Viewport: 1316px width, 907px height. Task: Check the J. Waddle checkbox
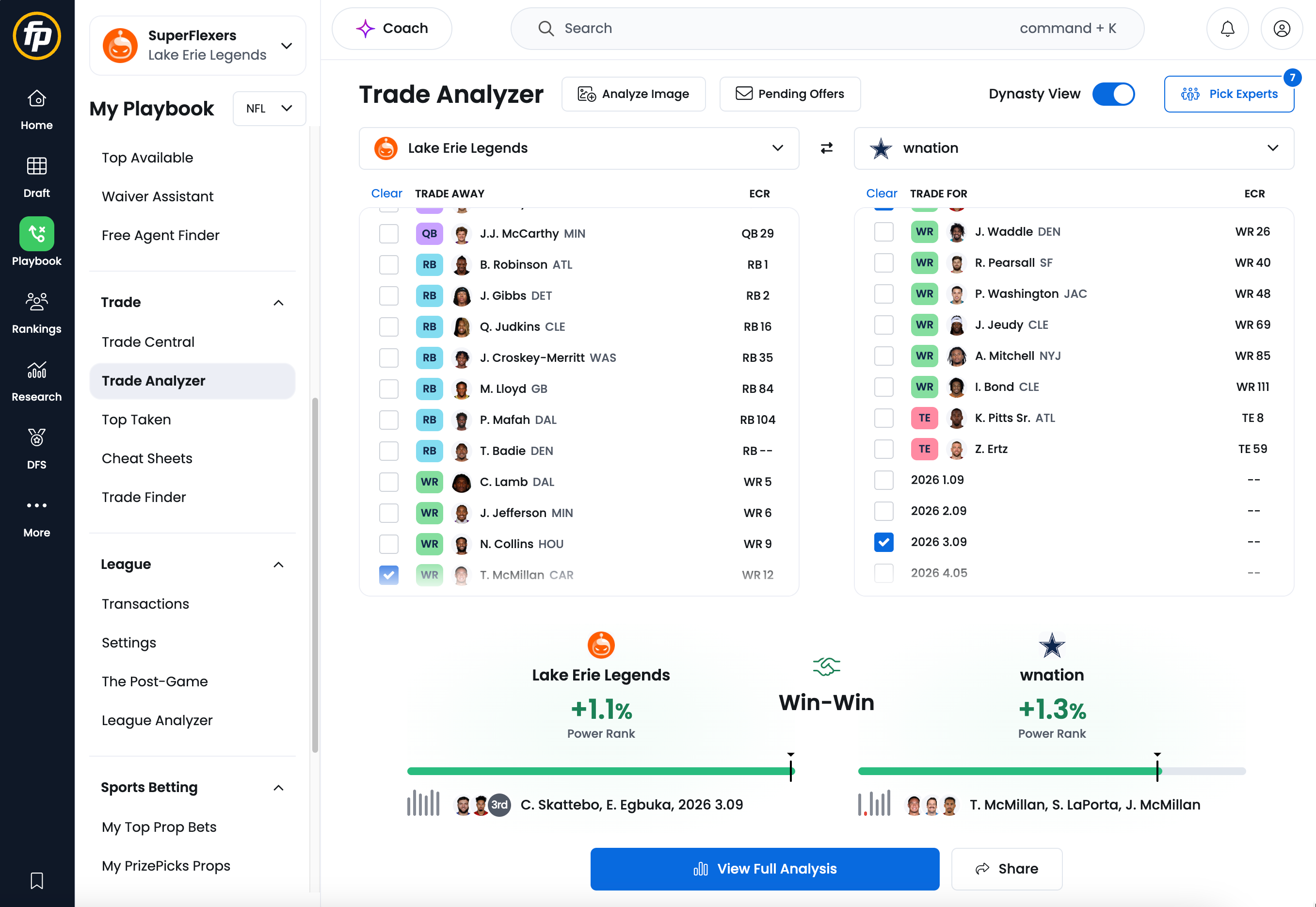(884, 232)
